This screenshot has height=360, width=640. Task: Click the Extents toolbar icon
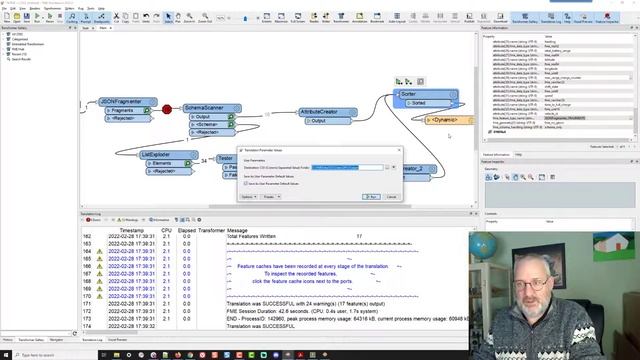pyautogui.click(x=267, y=17)
